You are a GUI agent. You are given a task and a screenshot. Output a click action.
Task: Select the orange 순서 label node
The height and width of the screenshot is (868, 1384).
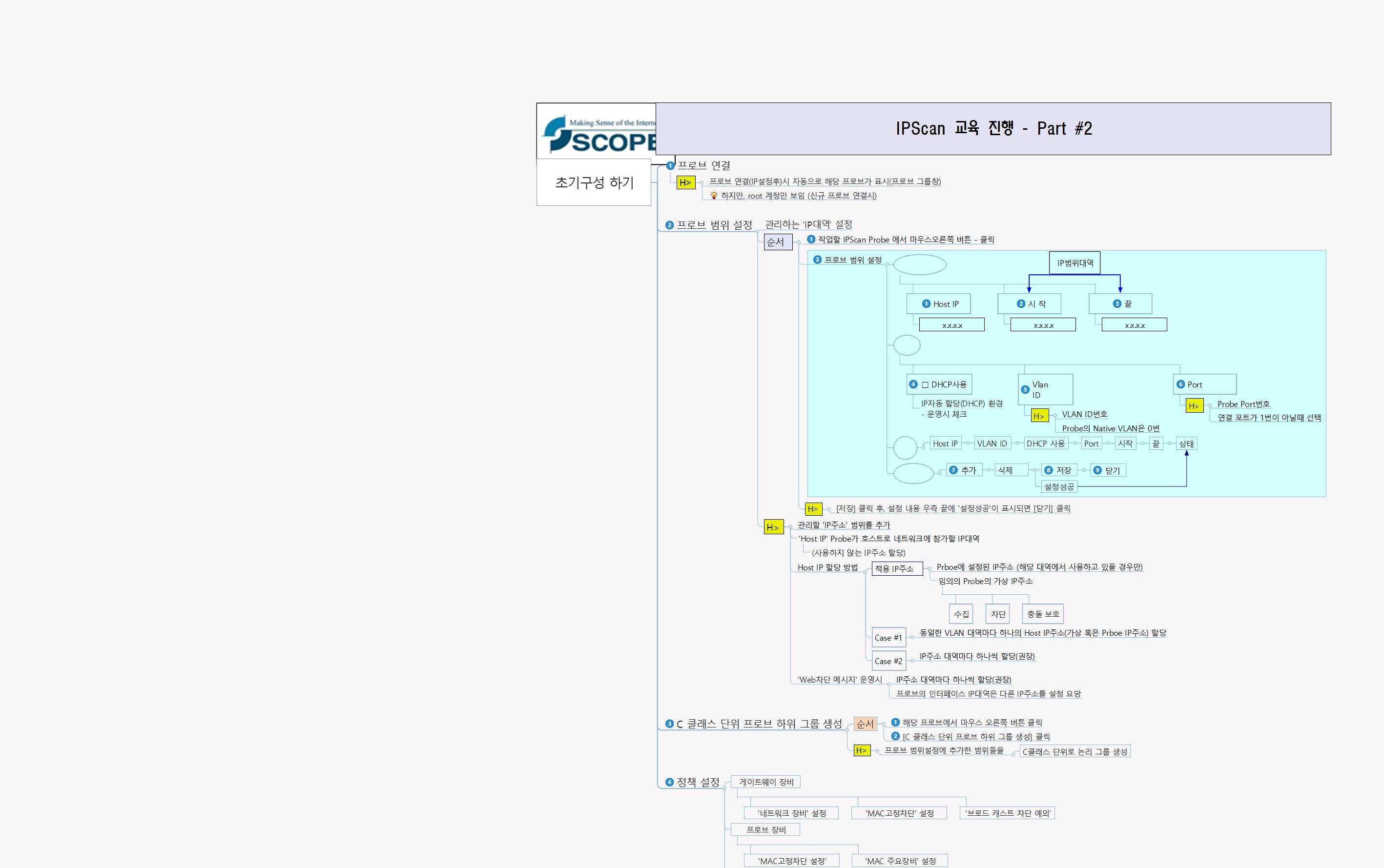click(x=865, y=724)
